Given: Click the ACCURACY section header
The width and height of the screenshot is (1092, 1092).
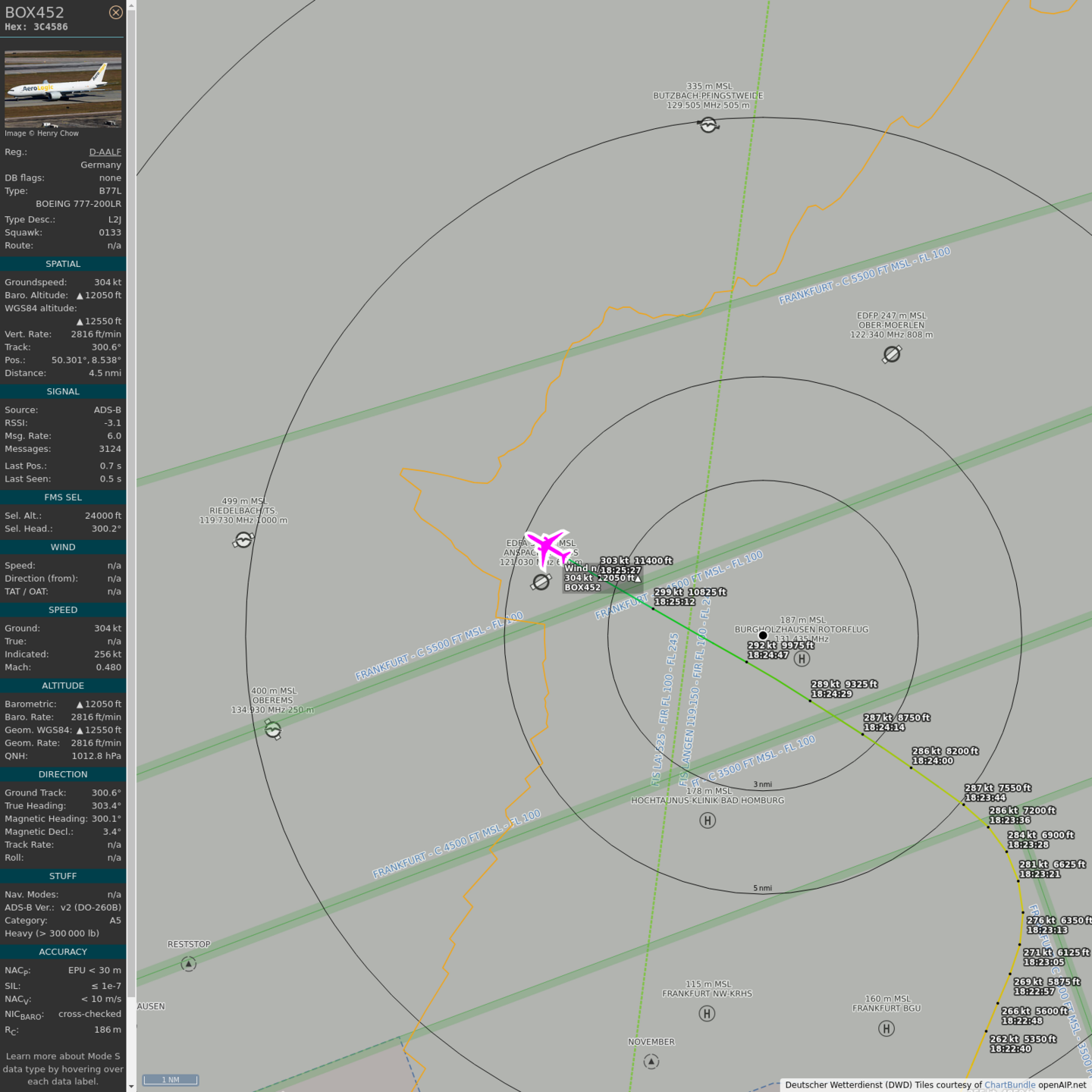Looking at the screenshot, I should [63, 952].
